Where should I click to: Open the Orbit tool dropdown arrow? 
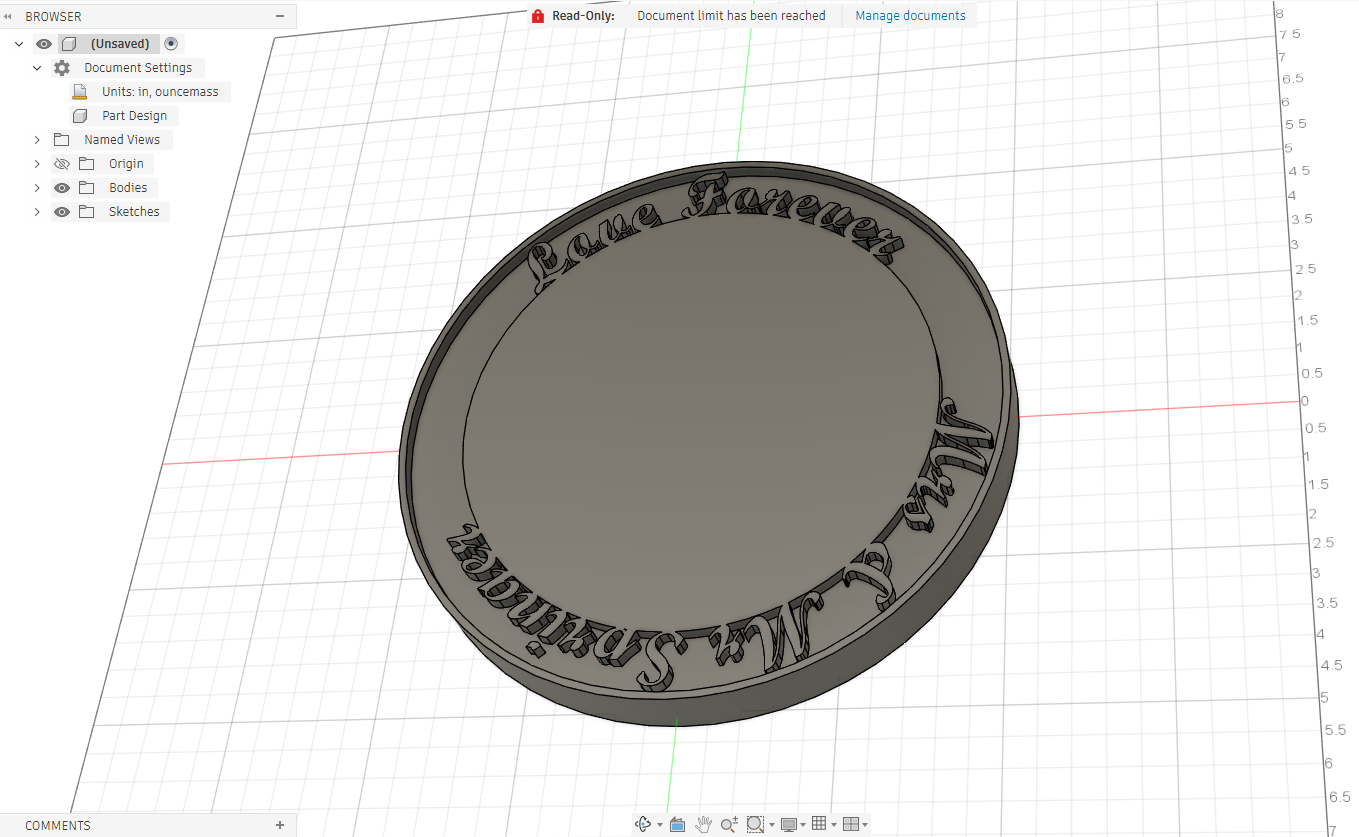[x=660, y=825]
